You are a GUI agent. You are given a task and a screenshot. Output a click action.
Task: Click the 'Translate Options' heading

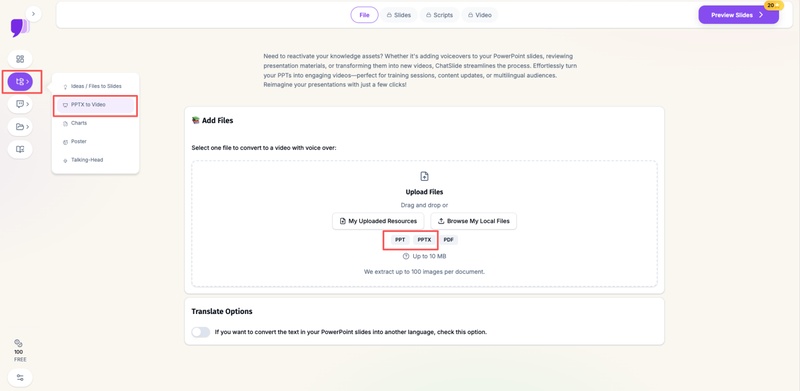point(222,311)
